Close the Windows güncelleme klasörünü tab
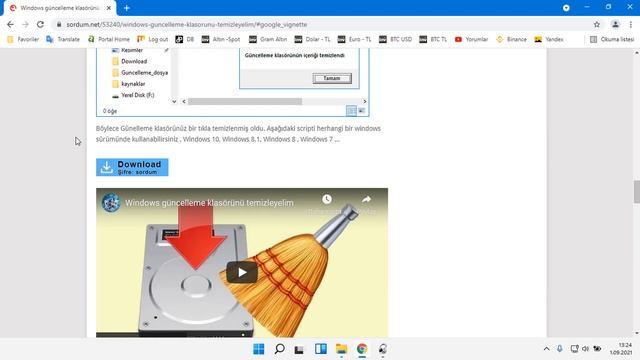Image resolution: width=640 pixels, height=360 pixels. click(x=109, y=8)
